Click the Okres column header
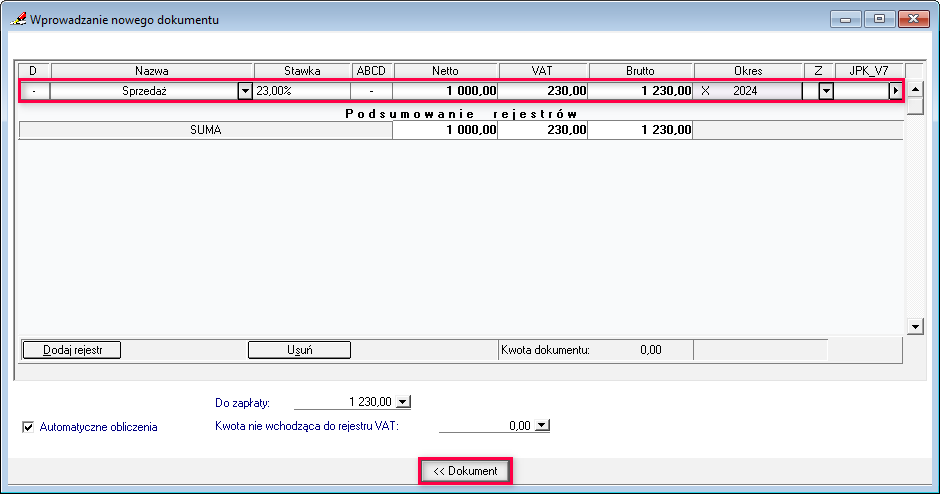Screen dimensions: 940x494 [x=748, y=71]
